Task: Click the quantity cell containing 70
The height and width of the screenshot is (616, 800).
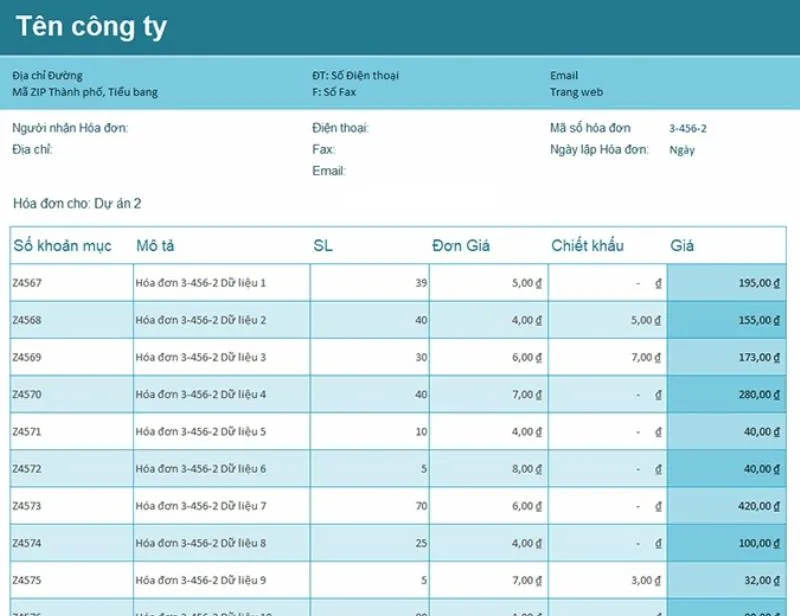Action: pyautogui.click(x=420, y=506)
